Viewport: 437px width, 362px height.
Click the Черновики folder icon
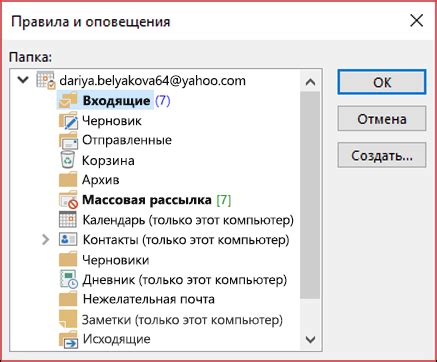point(68,259)
